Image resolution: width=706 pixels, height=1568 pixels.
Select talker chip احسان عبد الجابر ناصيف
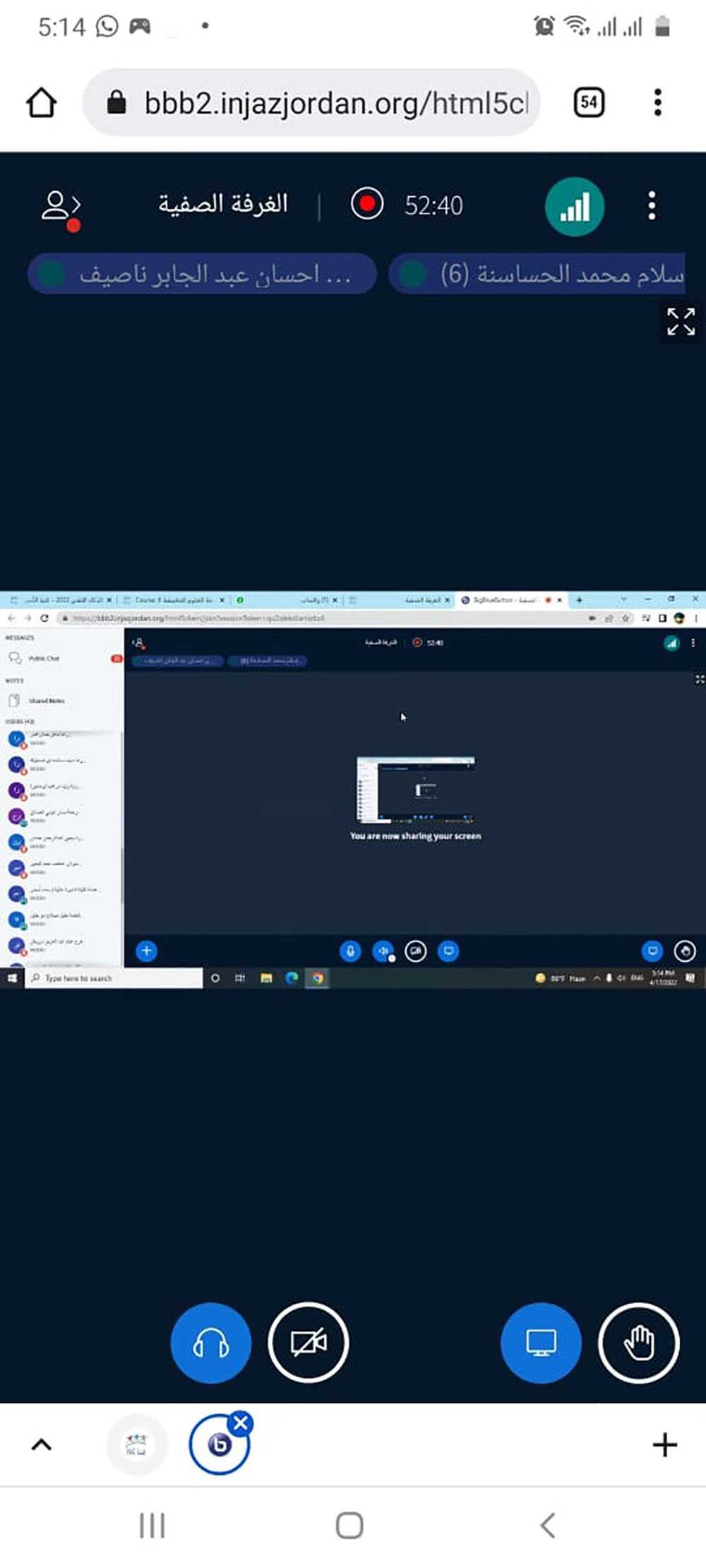202,274
